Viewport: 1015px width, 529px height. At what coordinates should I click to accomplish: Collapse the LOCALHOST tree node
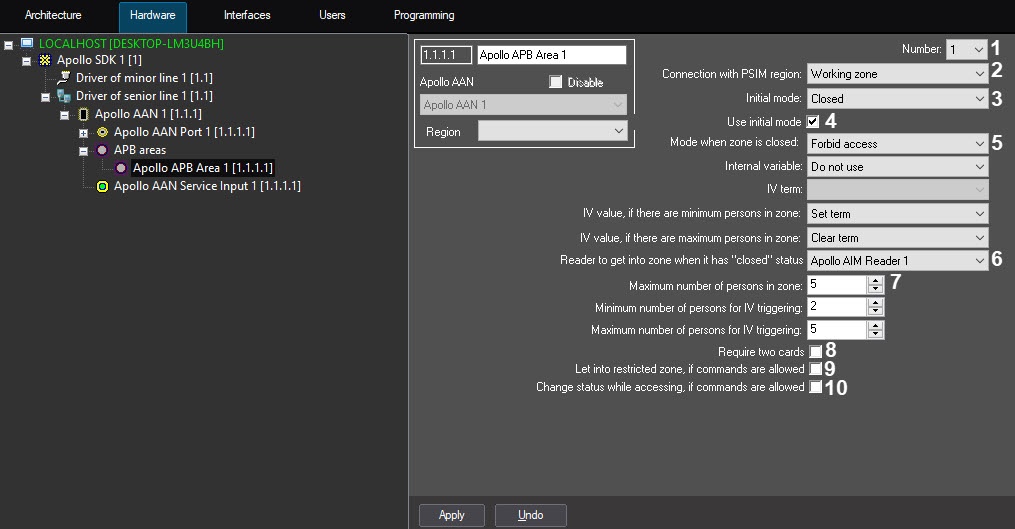tap(8, 45)
